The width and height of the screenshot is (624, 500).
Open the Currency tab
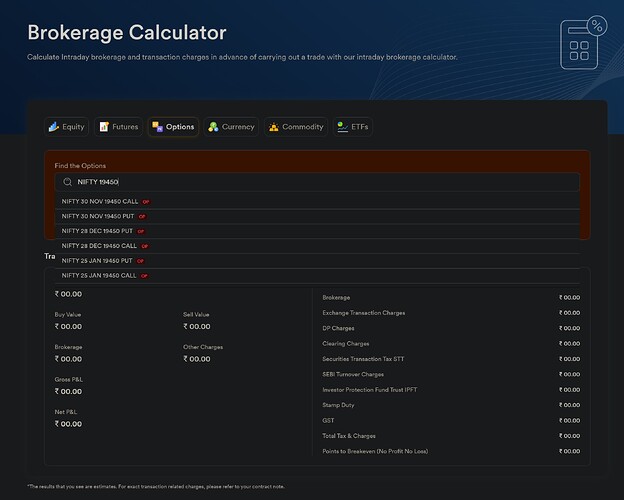(231, 127)
